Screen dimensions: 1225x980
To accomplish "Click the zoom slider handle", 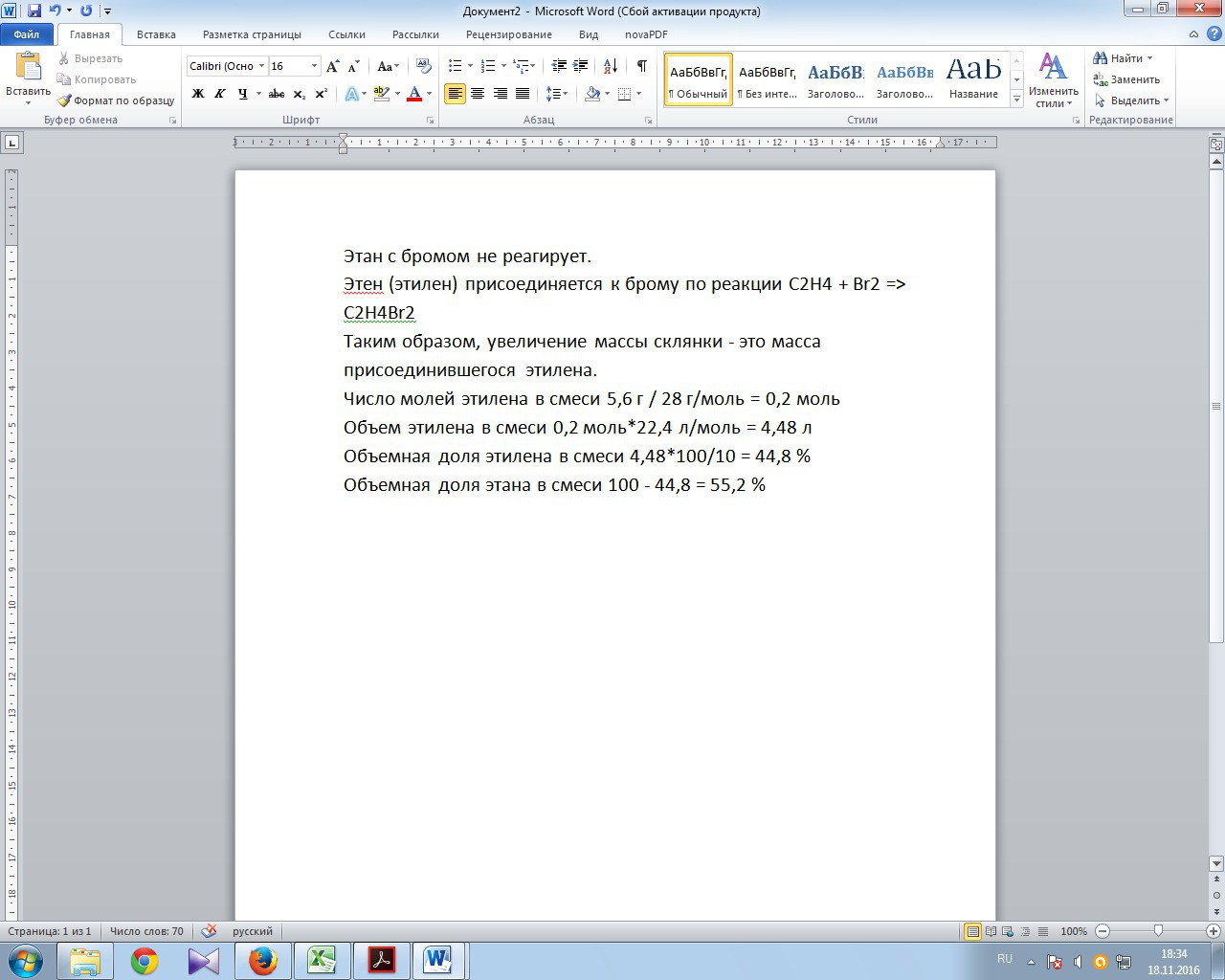I will (1158, 931).
